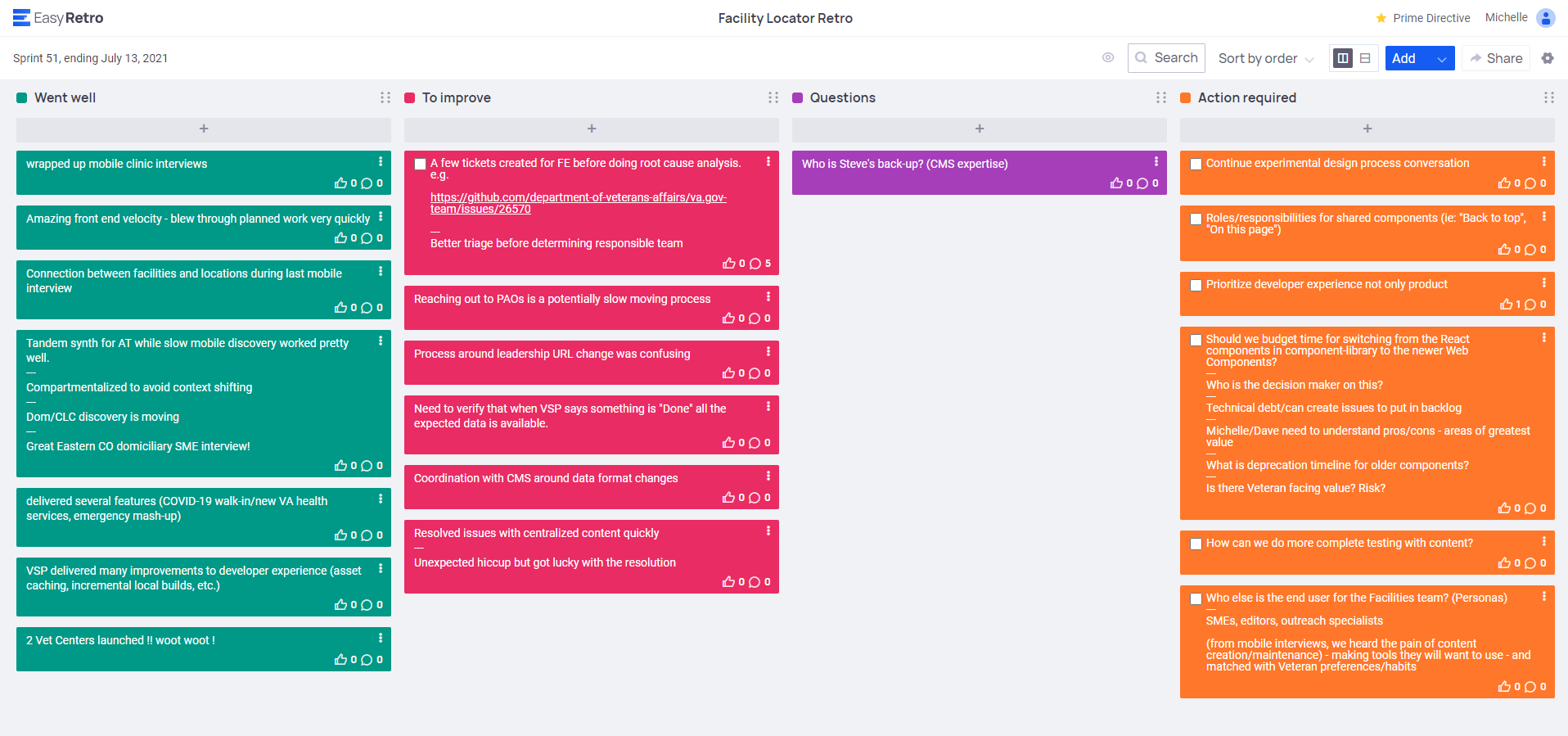The width and height of the screenshot is (1568, 736).
Task: Open the board settings gear icon
Action: coord(1547,58)
